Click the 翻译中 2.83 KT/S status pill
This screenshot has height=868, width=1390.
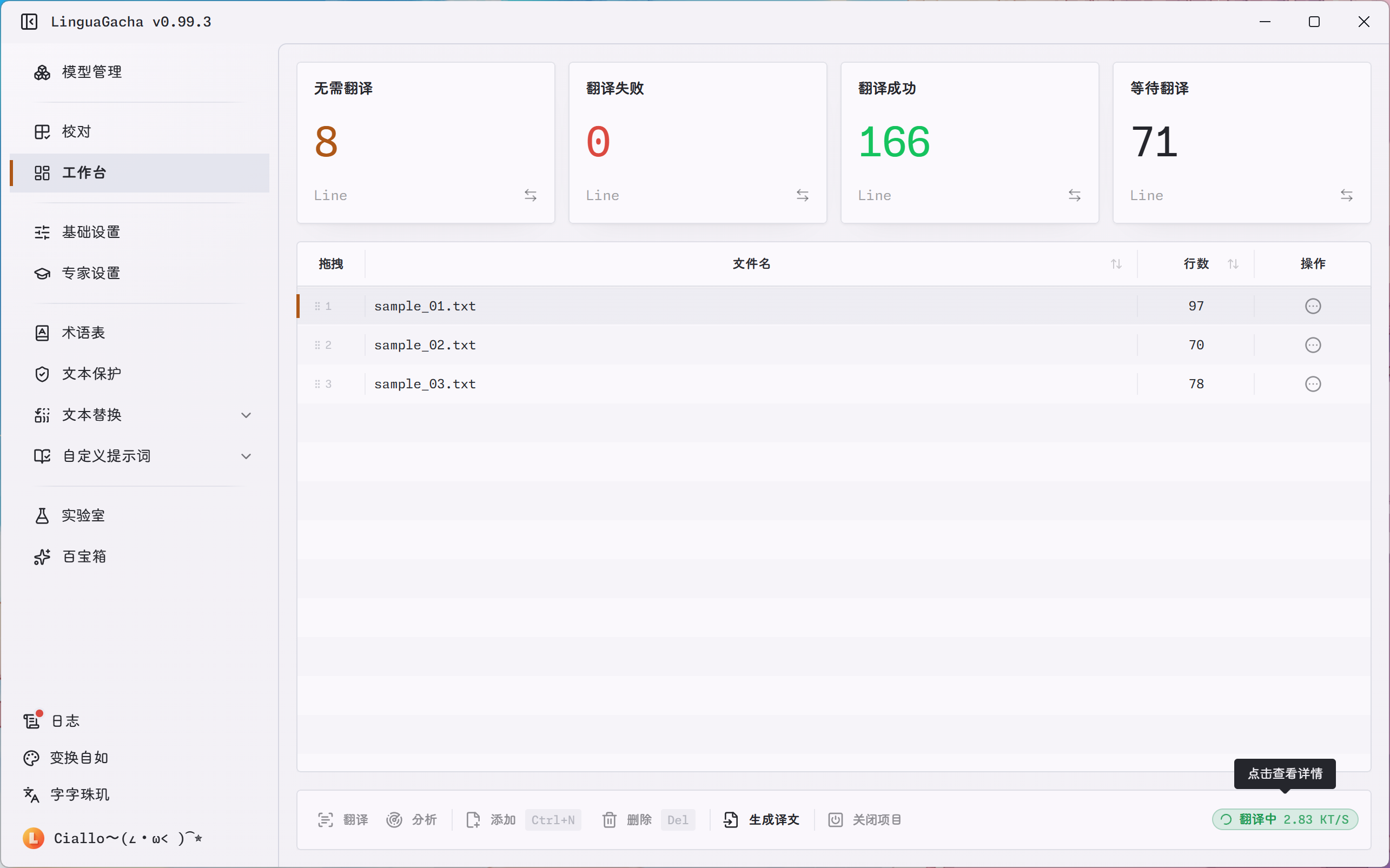[1285, 820]
